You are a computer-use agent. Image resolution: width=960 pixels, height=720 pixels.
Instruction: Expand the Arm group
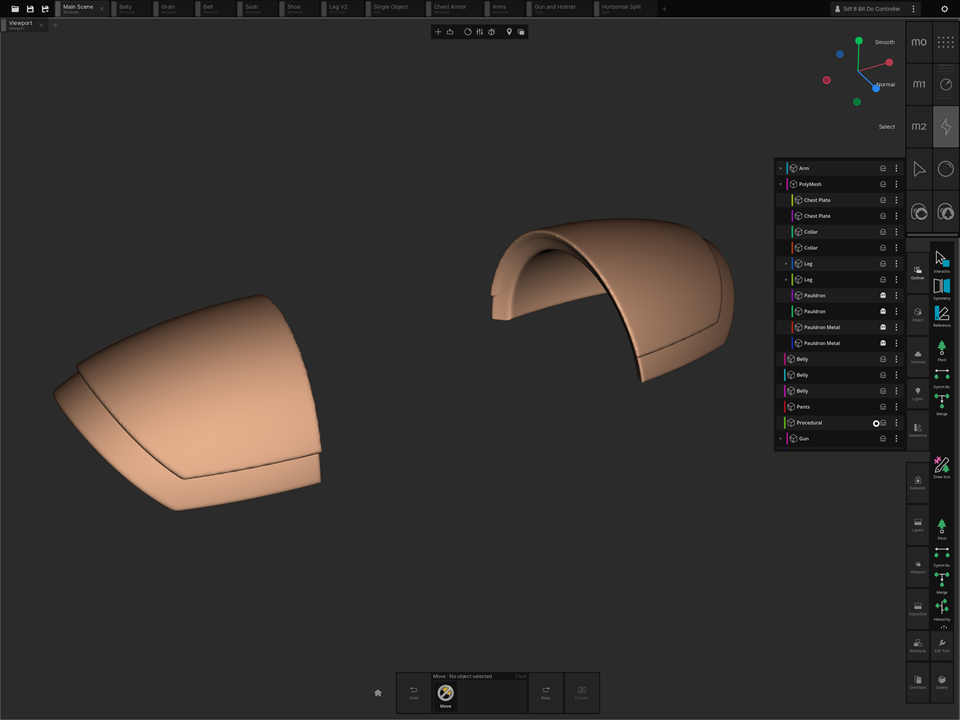pos(780,168)
